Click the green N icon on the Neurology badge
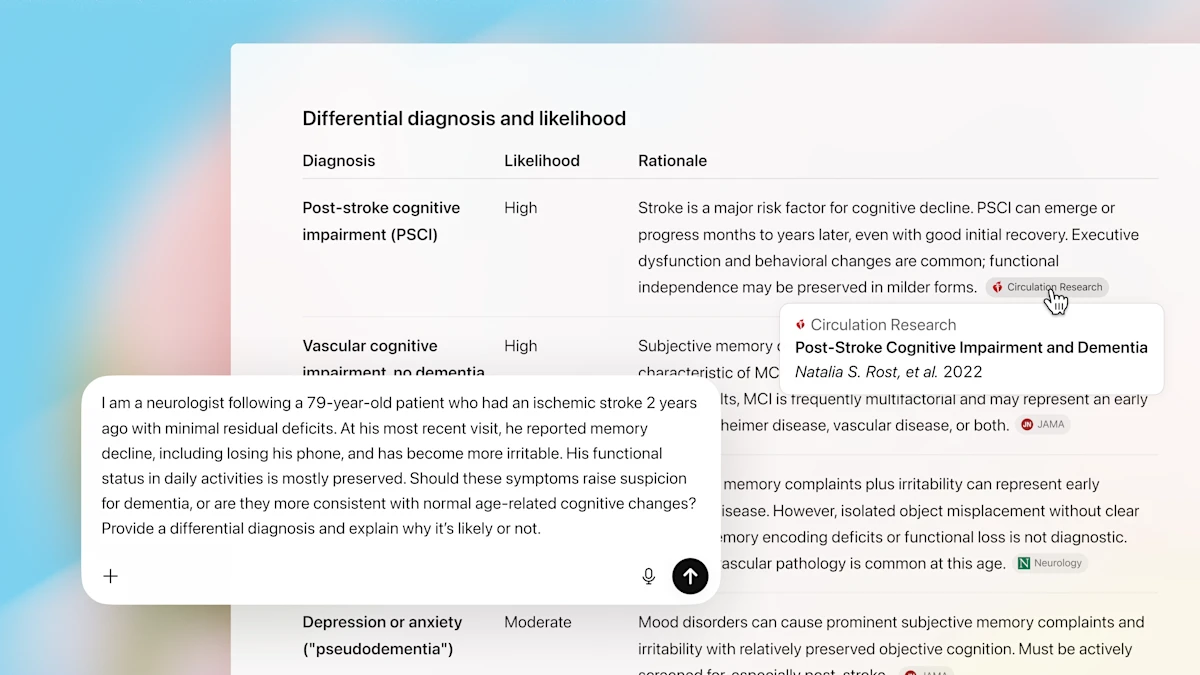 (1022, 563)
